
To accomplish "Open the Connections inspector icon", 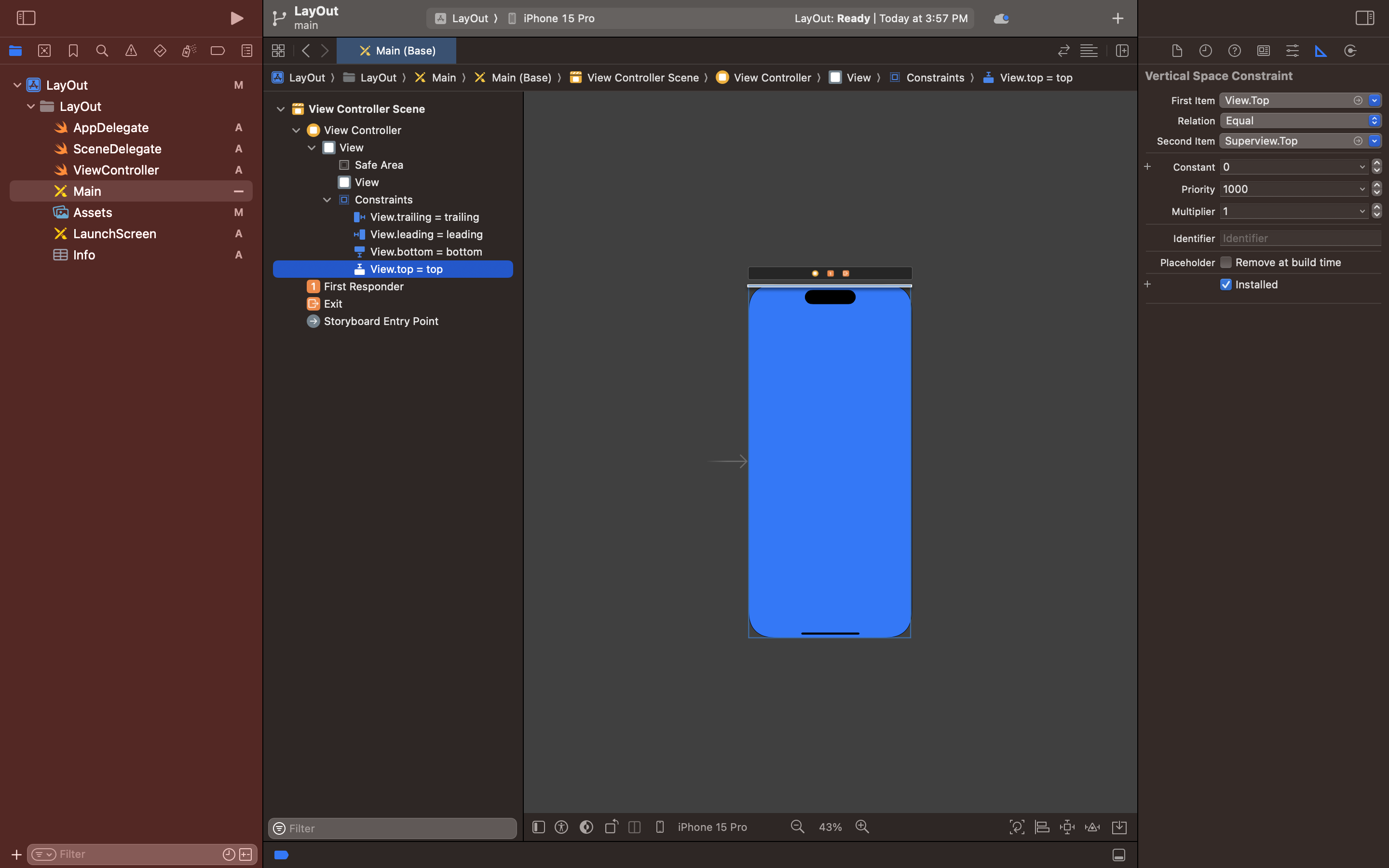I will click(1350, 51).
